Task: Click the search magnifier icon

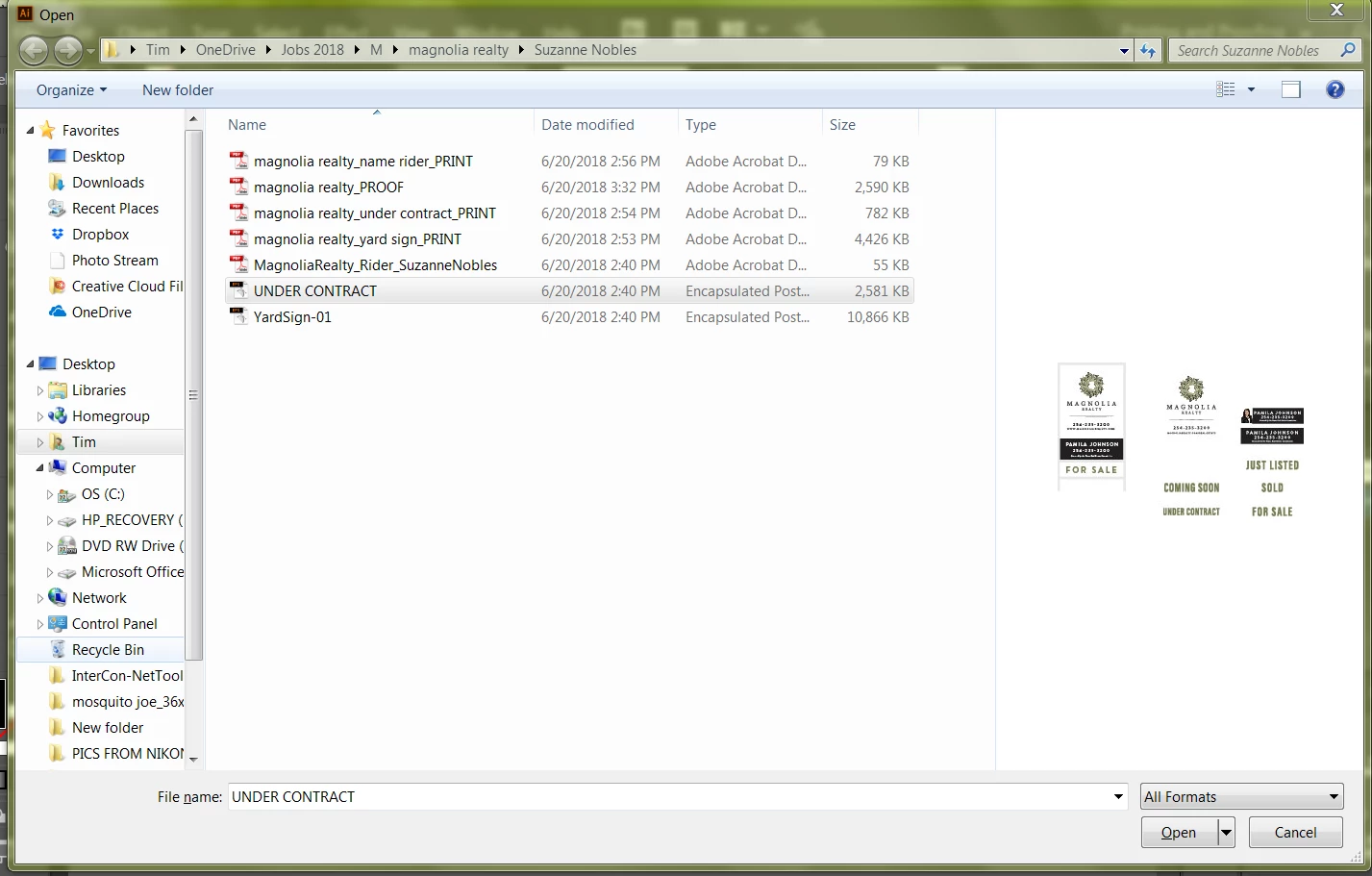Action: pos(1348,50)
